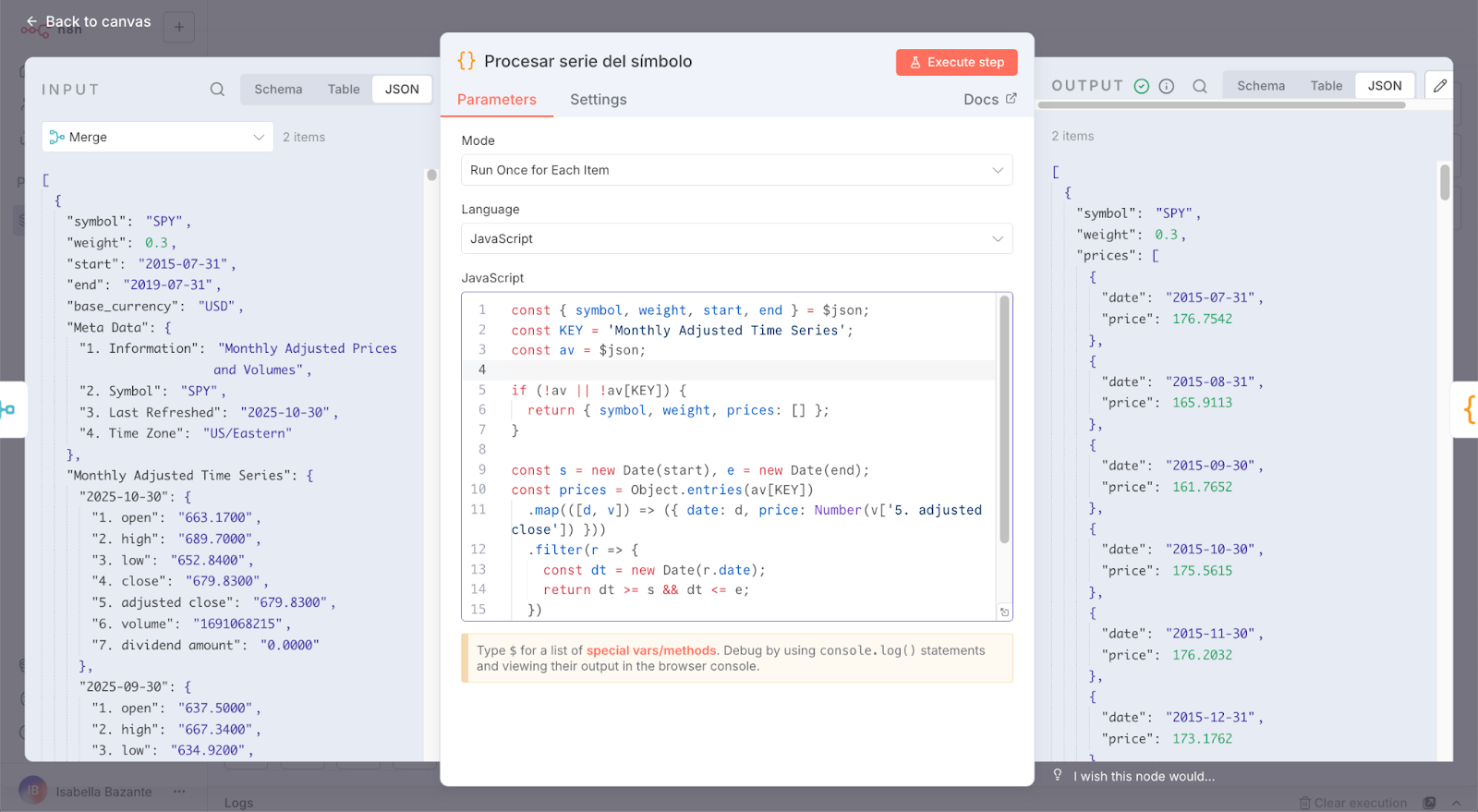
Task: Expand the code editor using the corner icon
Action: [x=1005, y=612]
